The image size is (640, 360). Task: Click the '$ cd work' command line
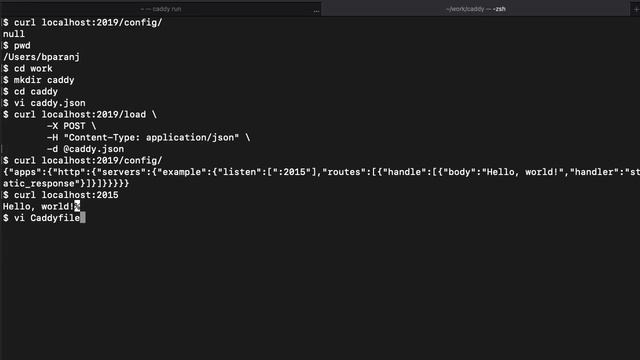tap(28, 68)
